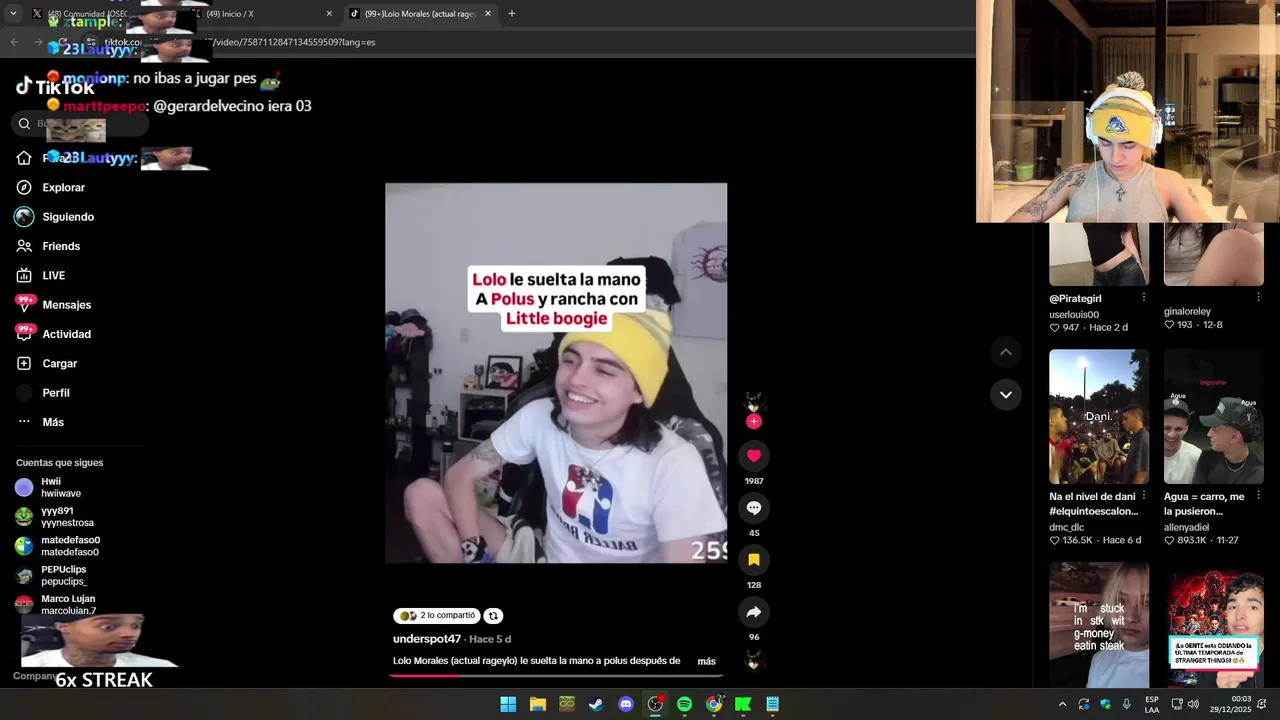Go to previous video with up chevron

[x=1006, y=352]
